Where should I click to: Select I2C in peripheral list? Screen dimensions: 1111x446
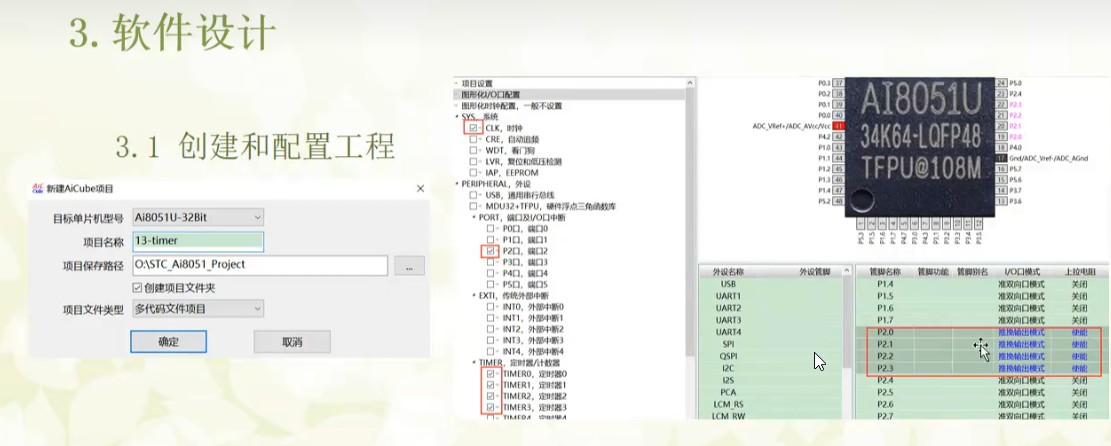pyautogui.click(x=728, y=368)
